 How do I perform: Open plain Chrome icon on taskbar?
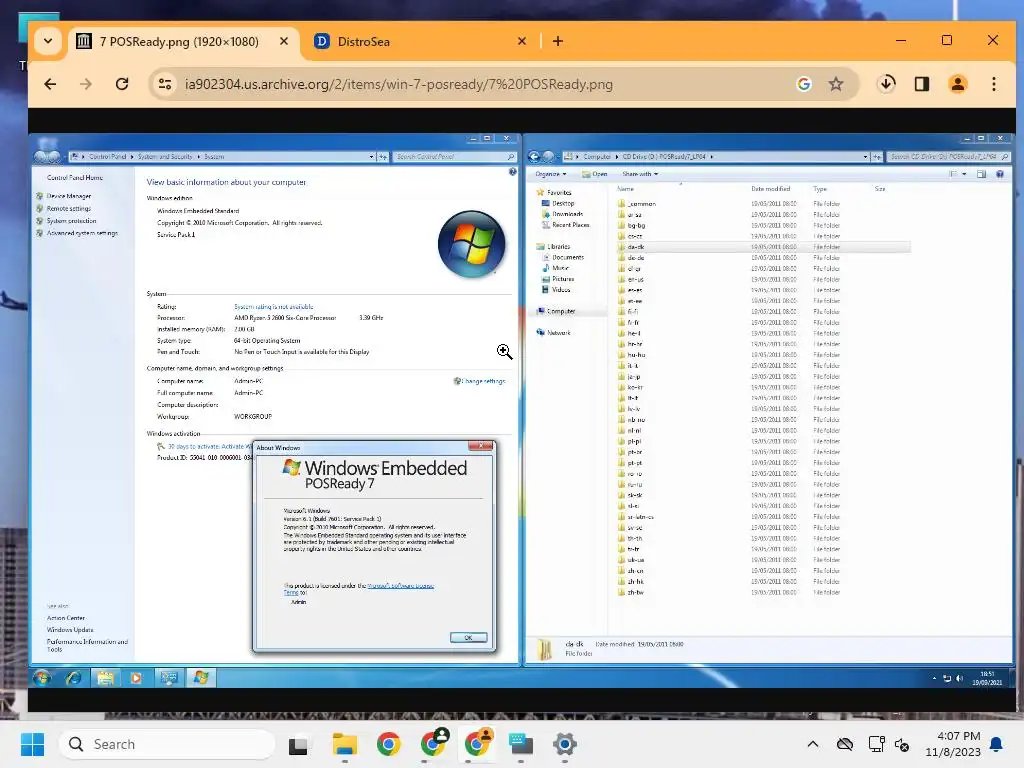tap(389, 744)
